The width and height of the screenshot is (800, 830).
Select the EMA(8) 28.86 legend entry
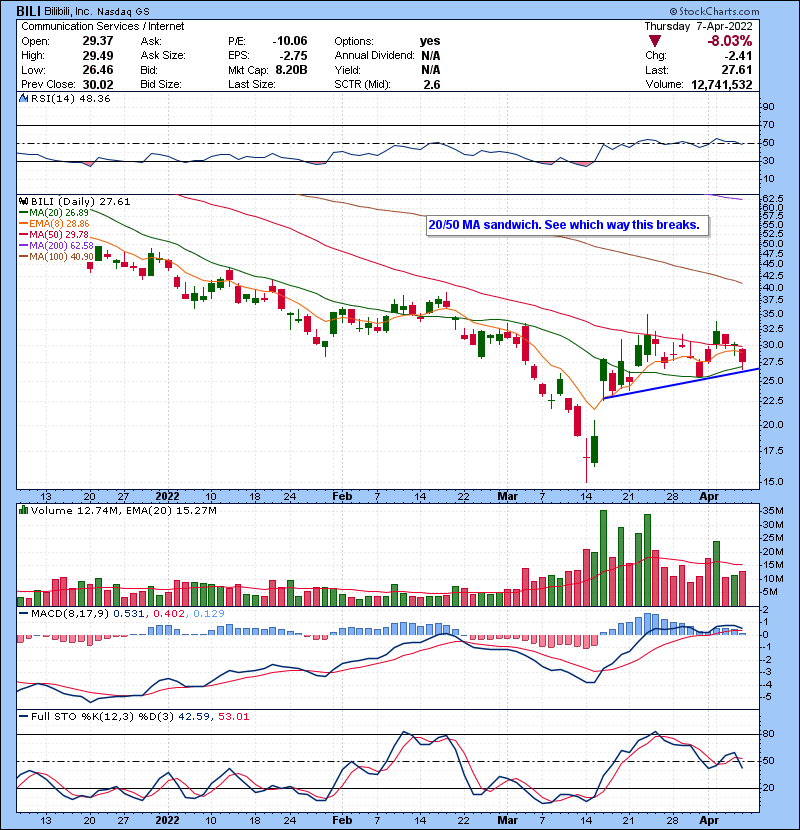(x=54, y=223)
